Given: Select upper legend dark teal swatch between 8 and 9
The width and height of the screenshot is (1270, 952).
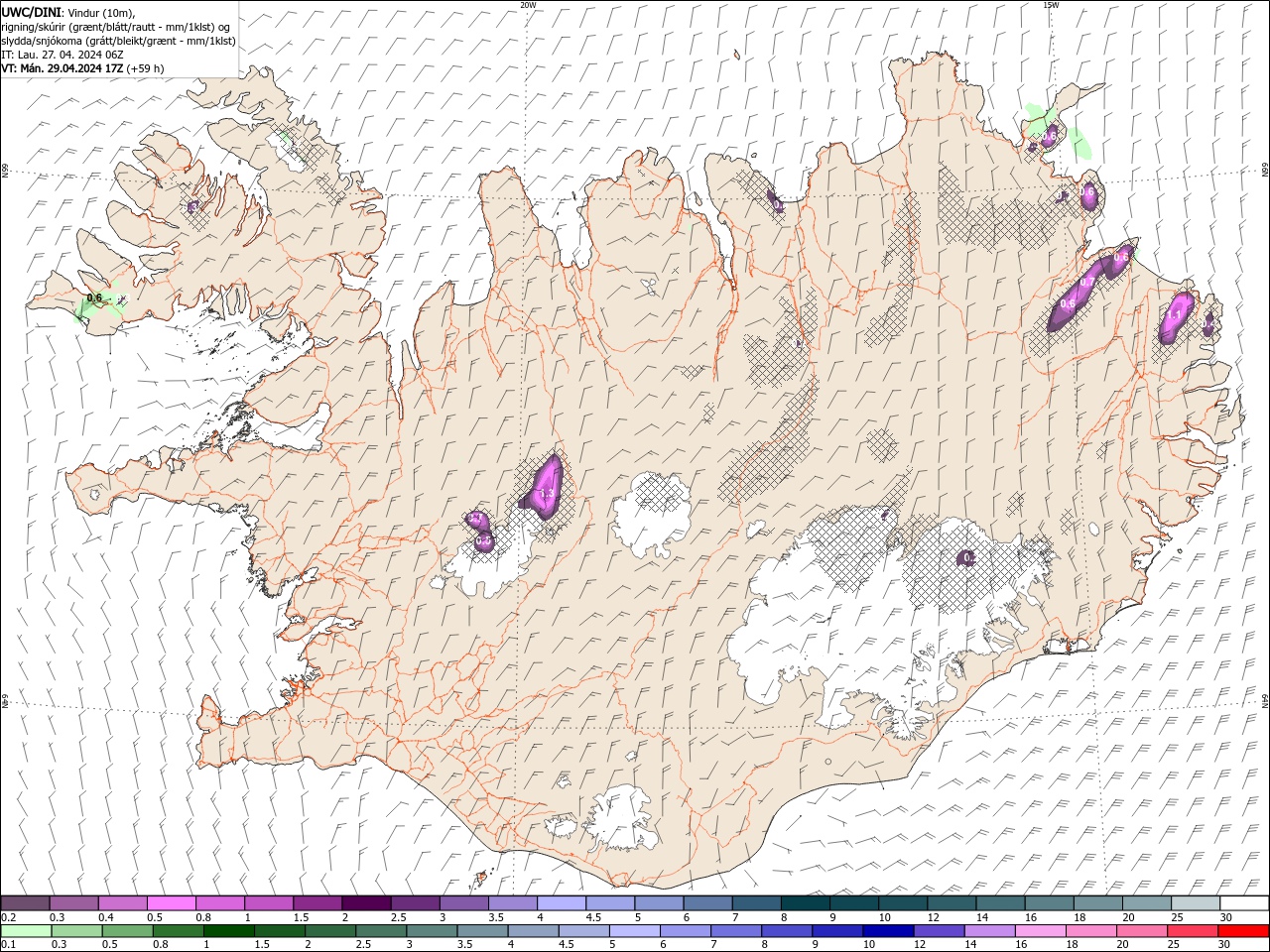Looking at the screenshot, I should point(805,903).
